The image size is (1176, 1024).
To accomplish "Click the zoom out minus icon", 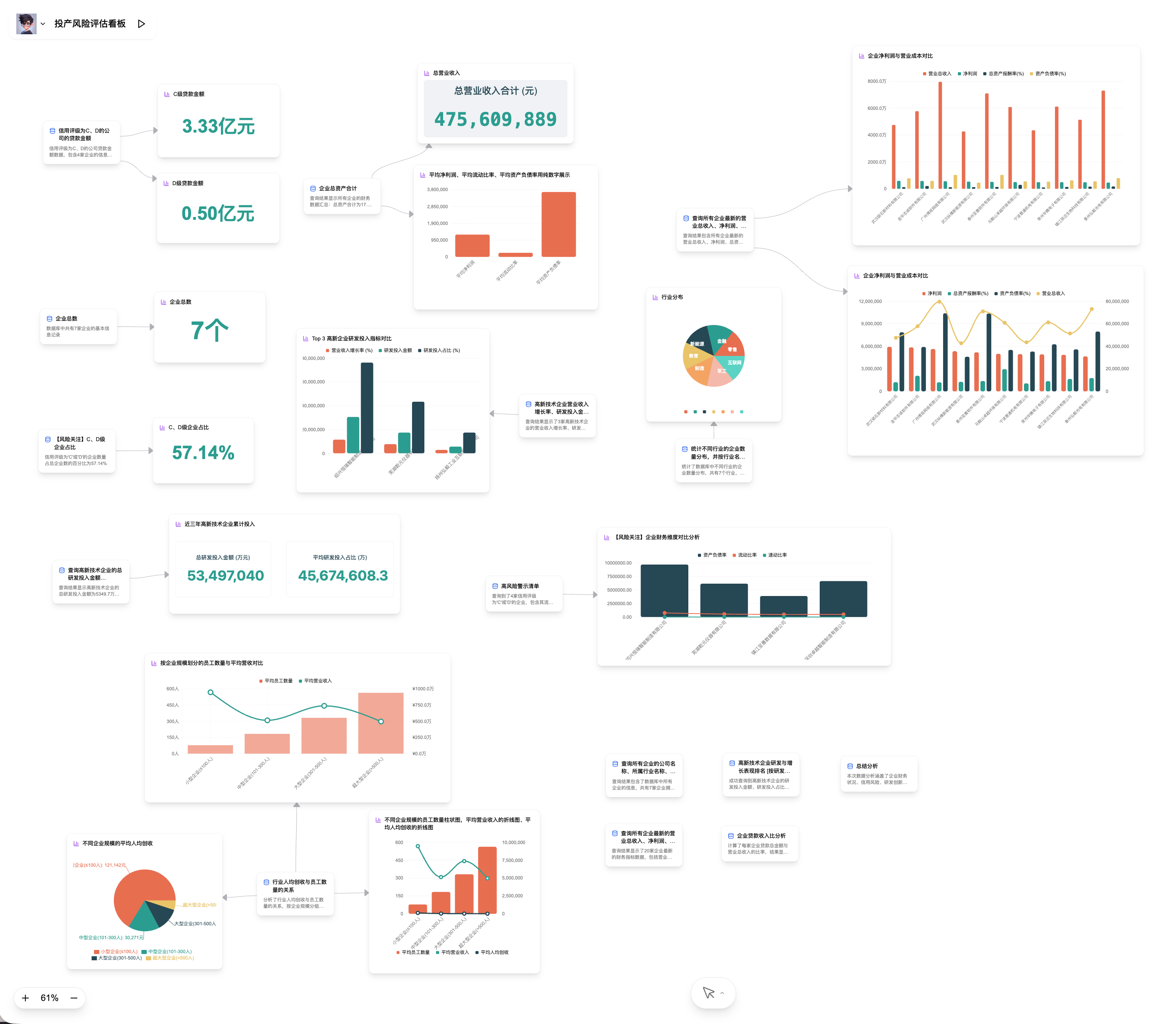I will coord(74,998).
